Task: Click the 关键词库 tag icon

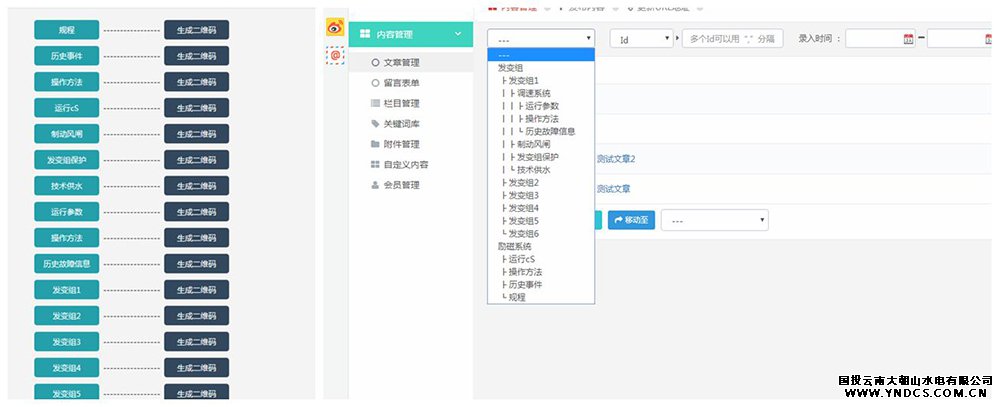Action: [375, 124]
